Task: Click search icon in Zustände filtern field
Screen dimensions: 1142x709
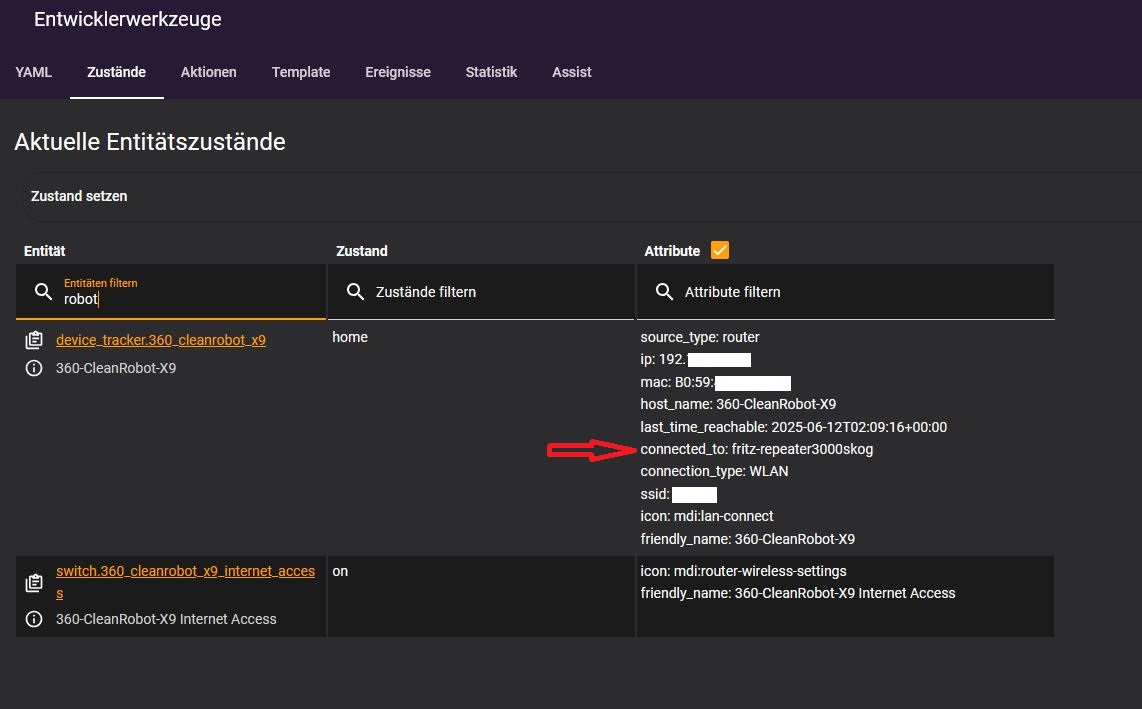Action: tap(354, 292)
